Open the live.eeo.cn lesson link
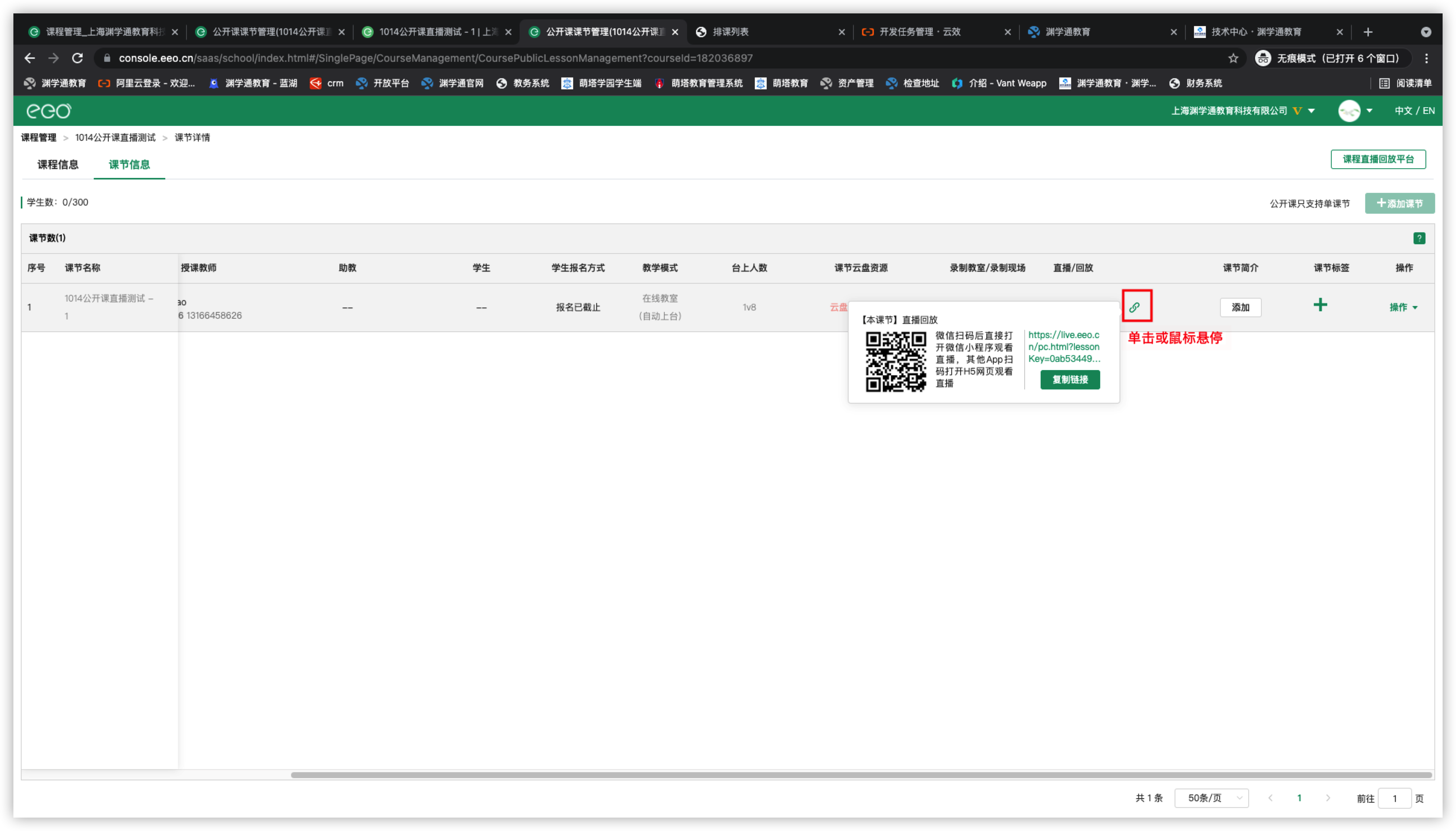The image size is (1456, 831). 1063,347
